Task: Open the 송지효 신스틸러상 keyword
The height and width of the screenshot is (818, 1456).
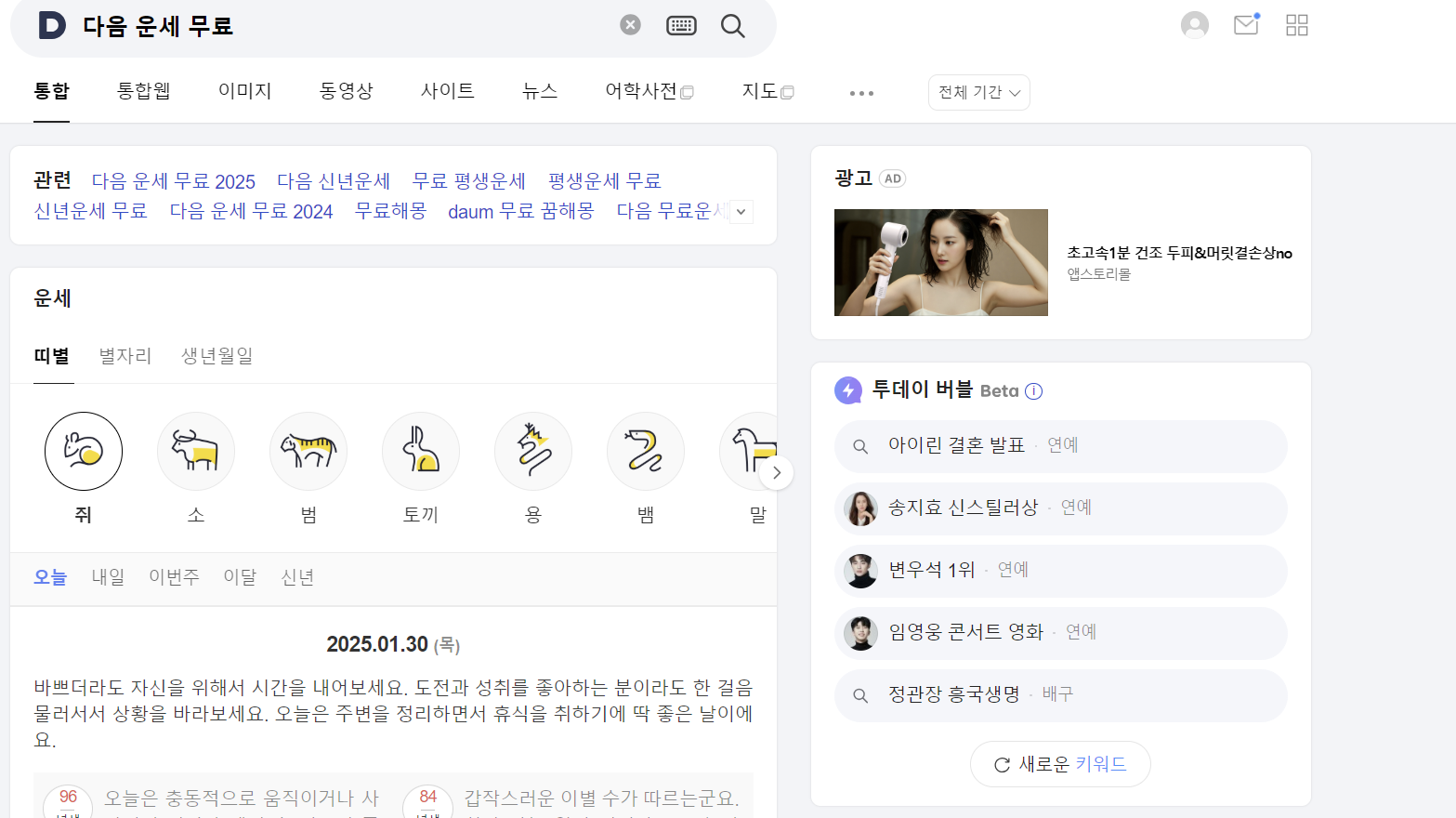Action: coord(1060,508)
